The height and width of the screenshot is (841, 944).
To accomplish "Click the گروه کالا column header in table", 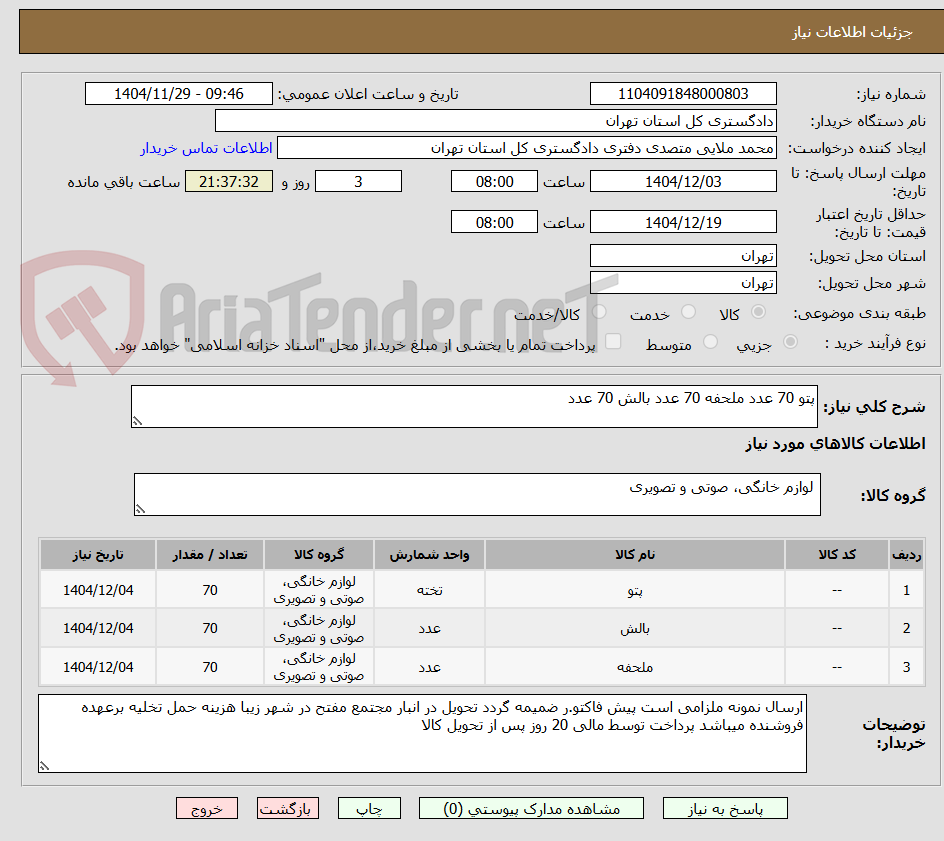I will click(318, 554).
